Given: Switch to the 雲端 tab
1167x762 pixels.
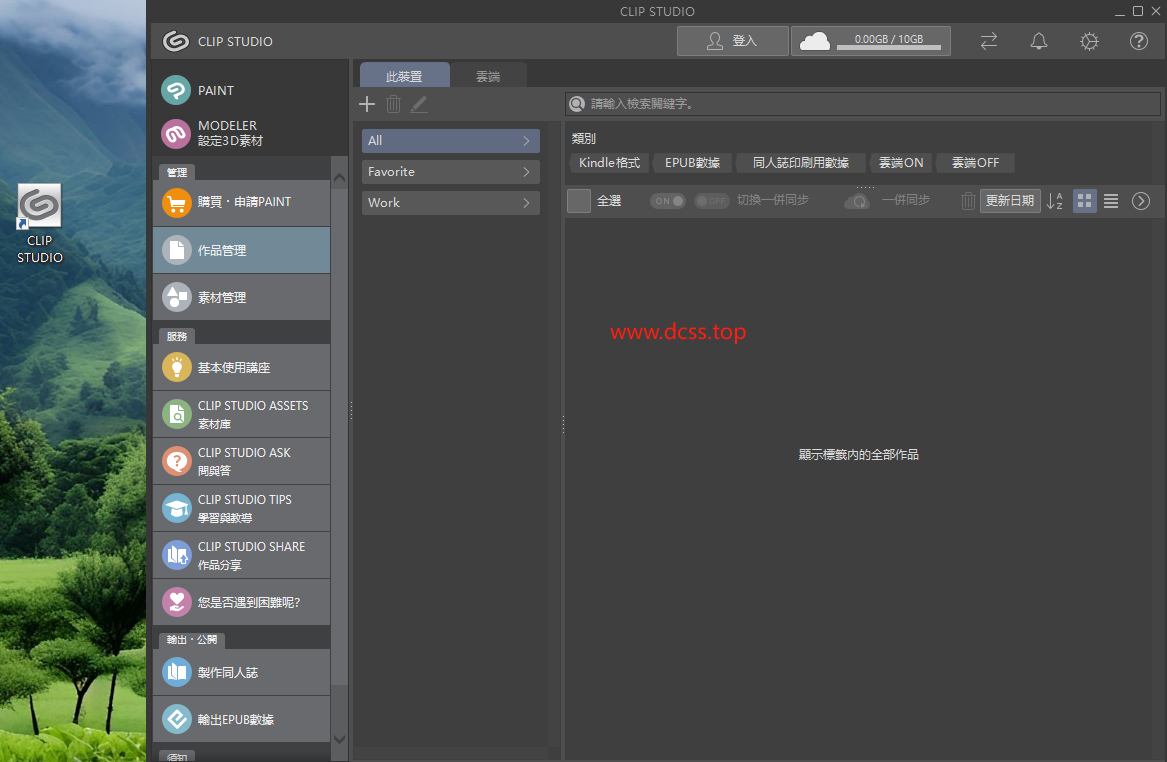Looking at the screenshot, I should (488, 76).
